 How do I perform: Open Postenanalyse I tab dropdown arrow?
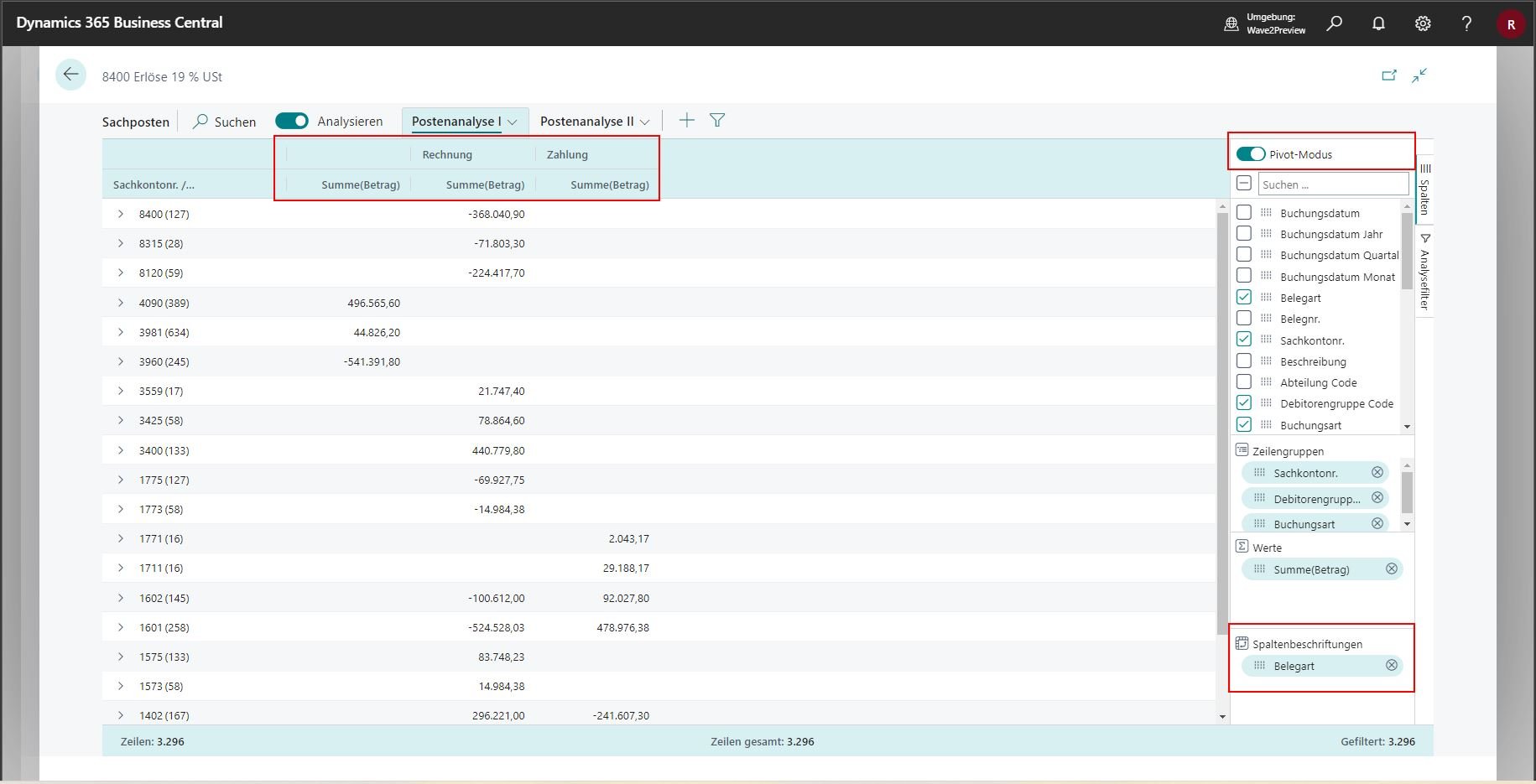[x=513, y=122]
